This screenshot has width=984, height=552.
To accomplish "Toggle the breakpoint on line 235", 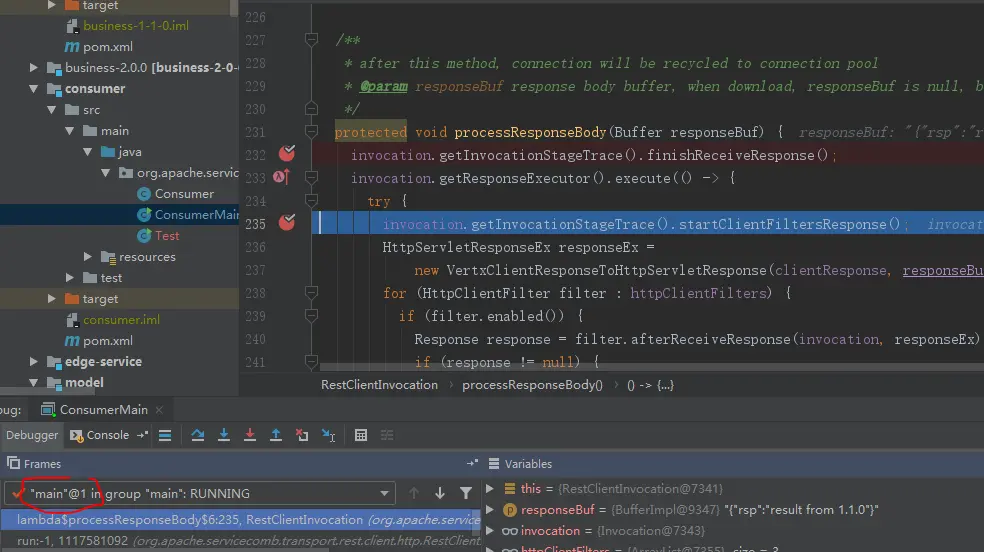I will coord(287,223).
